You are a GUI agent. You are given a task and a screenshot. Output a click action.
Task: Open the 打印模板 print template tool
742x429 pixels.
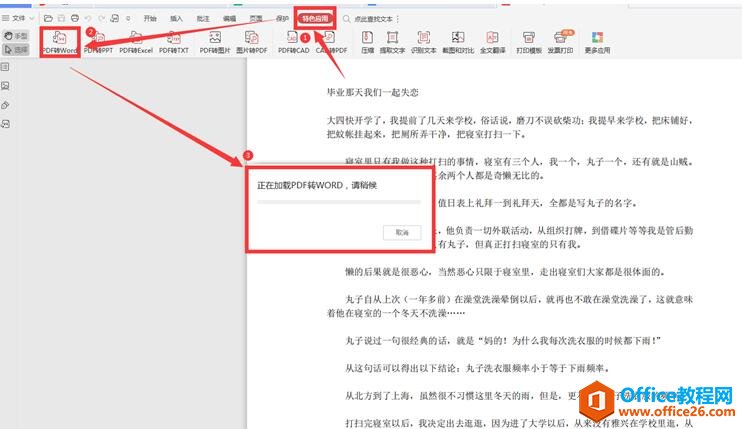coord(529,42)
